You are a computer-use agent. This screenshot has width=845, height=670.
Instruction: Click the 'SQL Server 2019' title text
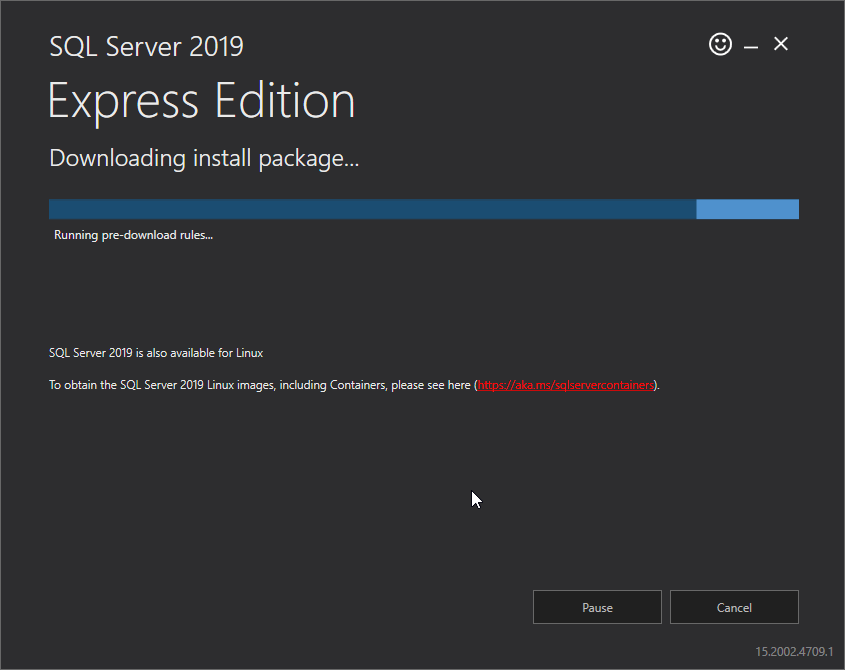click(x=146, y=46)
